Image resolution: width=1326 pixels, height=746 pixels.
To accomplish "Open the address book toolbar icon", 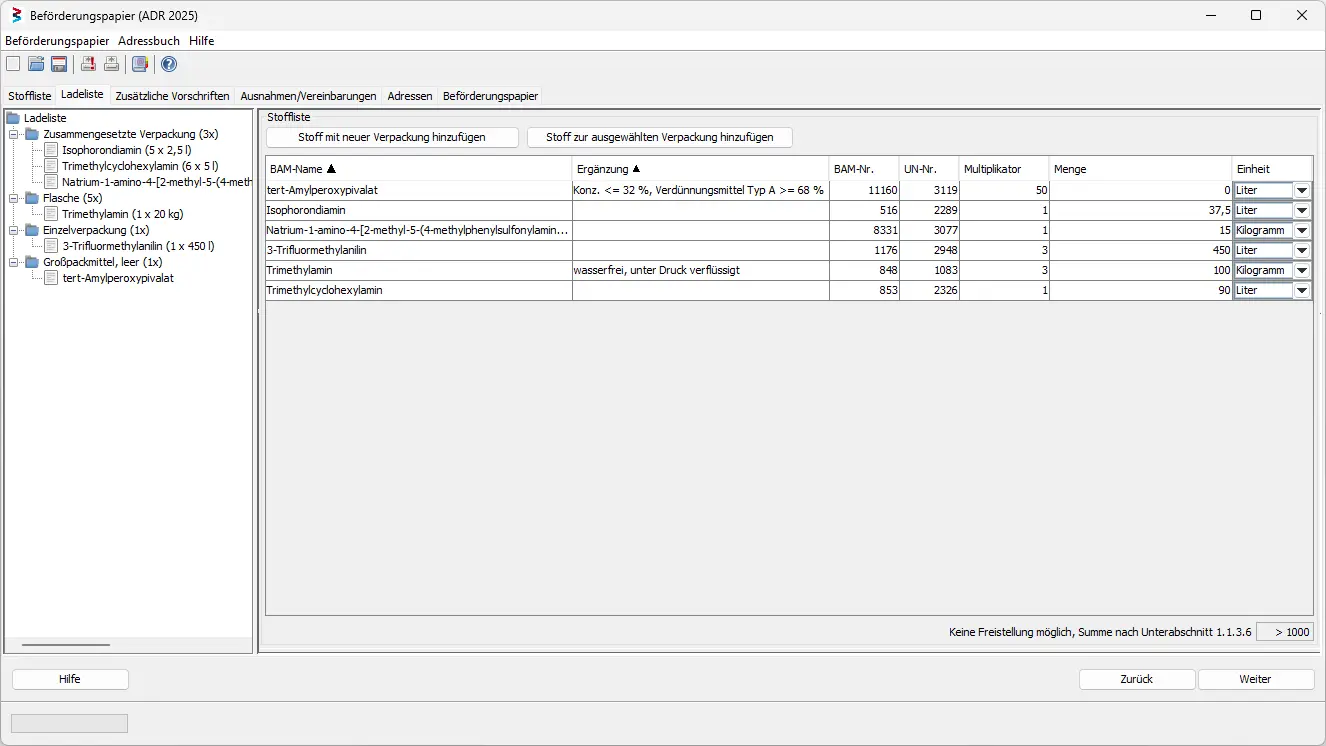I will coord(140,64).
